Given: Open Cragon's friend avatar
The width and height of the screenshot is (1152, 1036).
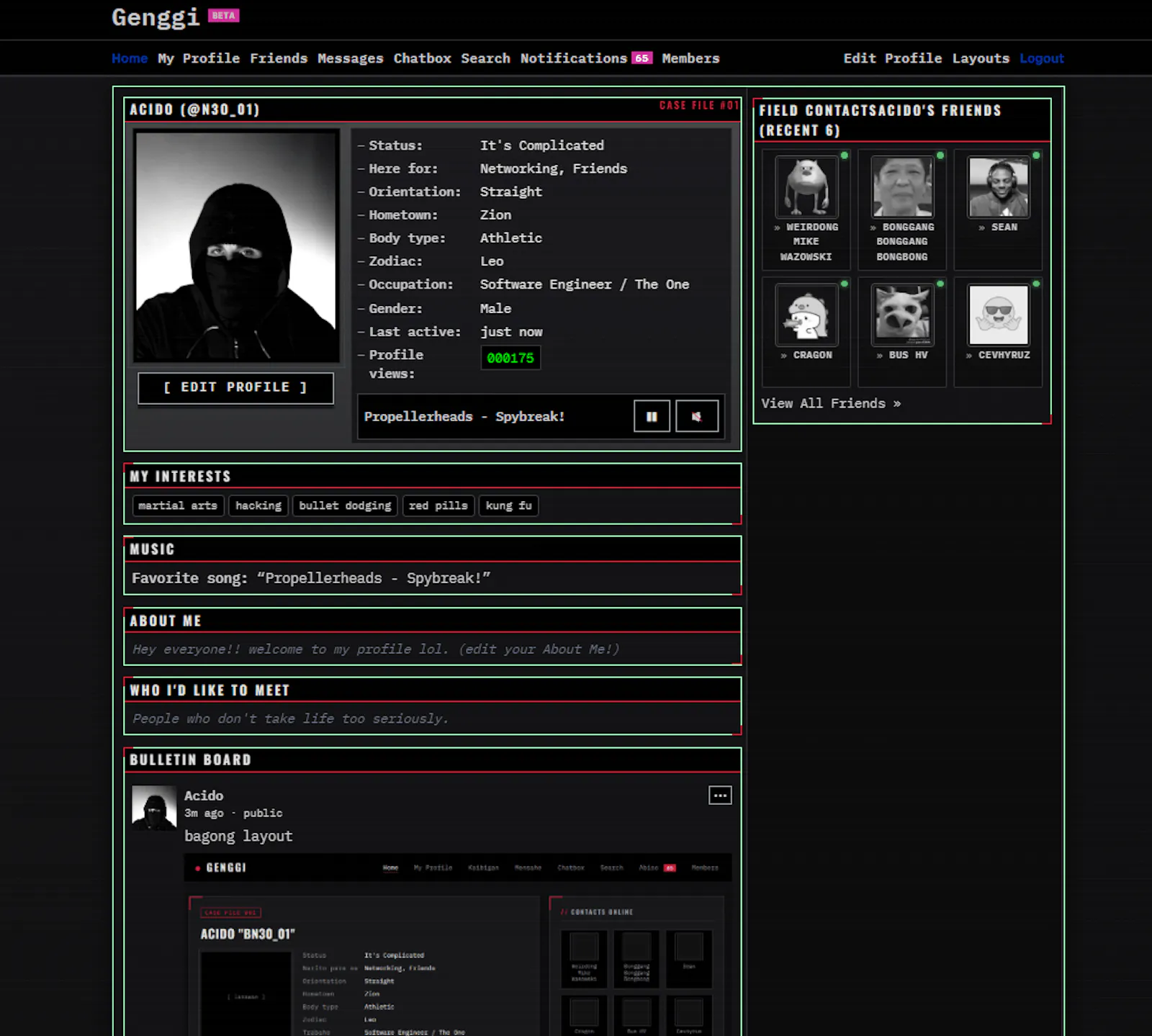Looking at the screenshot, I should 806,315.
